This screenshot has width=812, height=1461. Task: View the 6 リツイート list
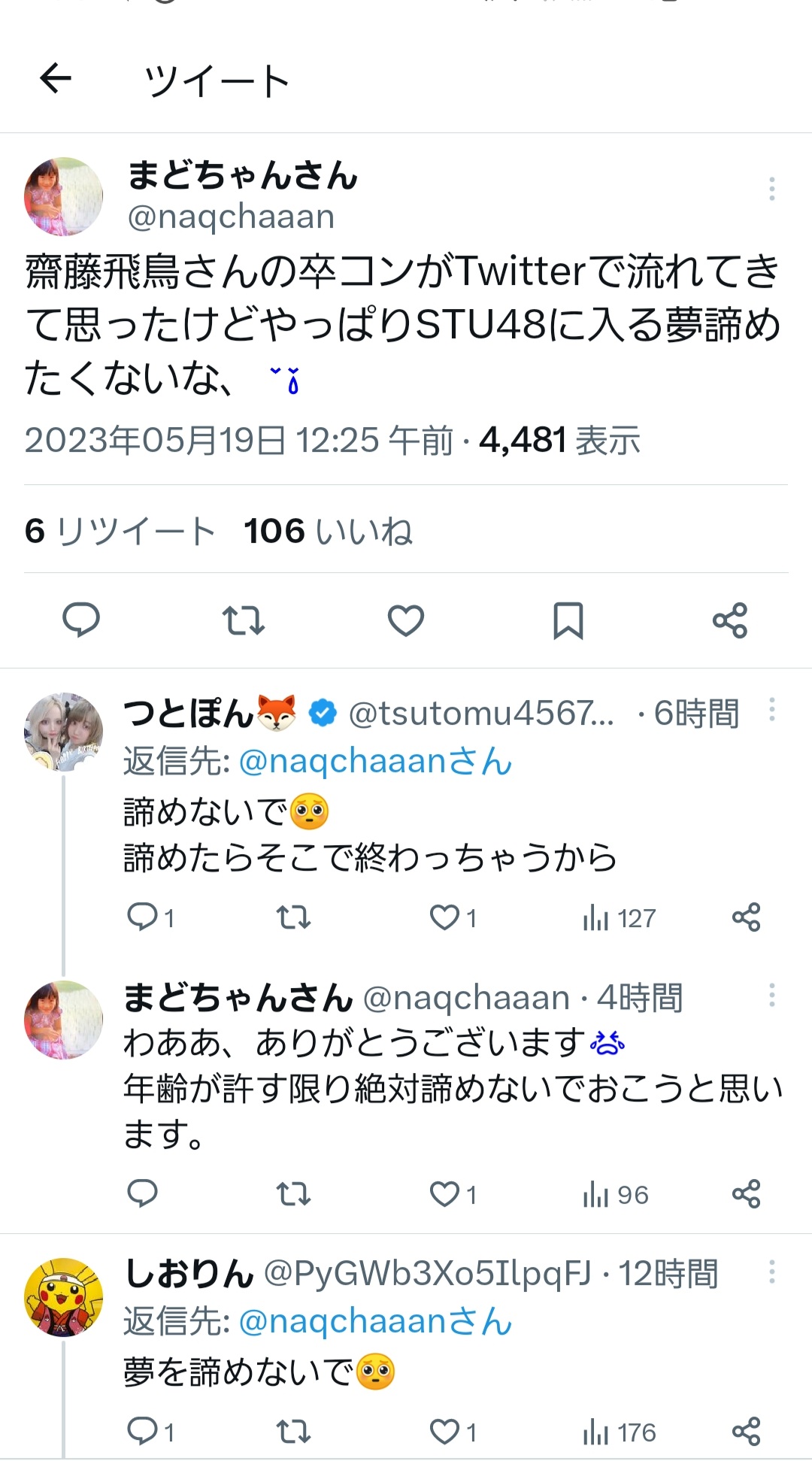(x=120, y=531)
